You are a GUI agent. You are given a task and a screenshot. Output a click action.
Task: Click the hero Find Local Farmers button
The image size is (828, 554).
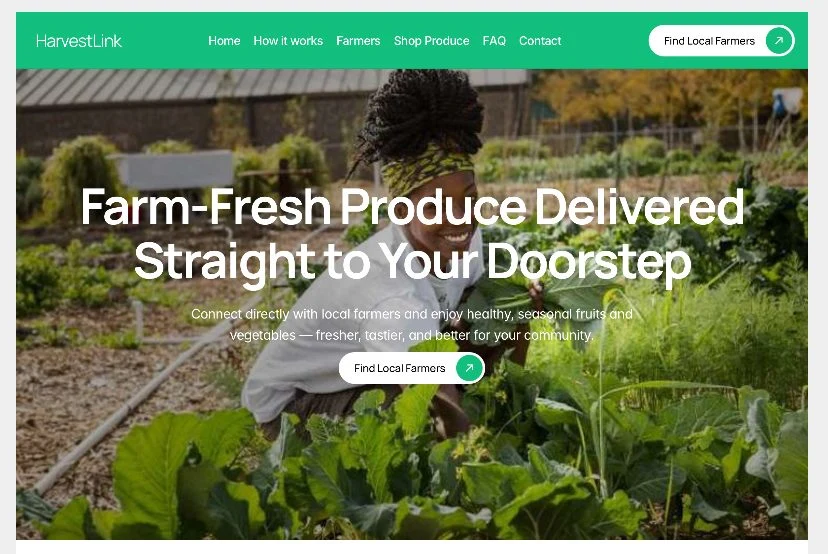[x=412, y=368]
